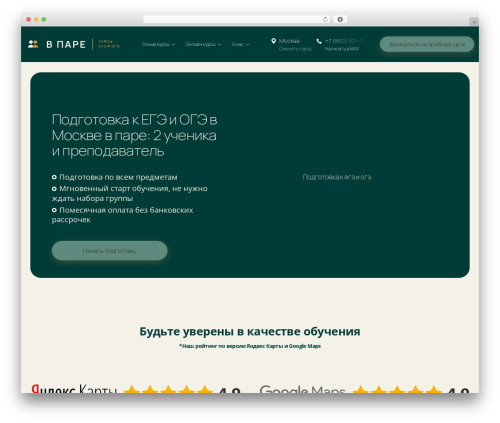Click Будьте уверены в качестве обучения heading
The image size is (500, 423).
(x=250, y=331)
